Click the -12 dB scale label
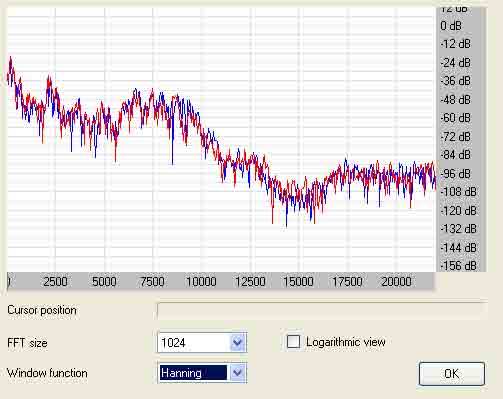Image resolution: width=503 pixels, height=399 pixels. click(x=455, y=44)
